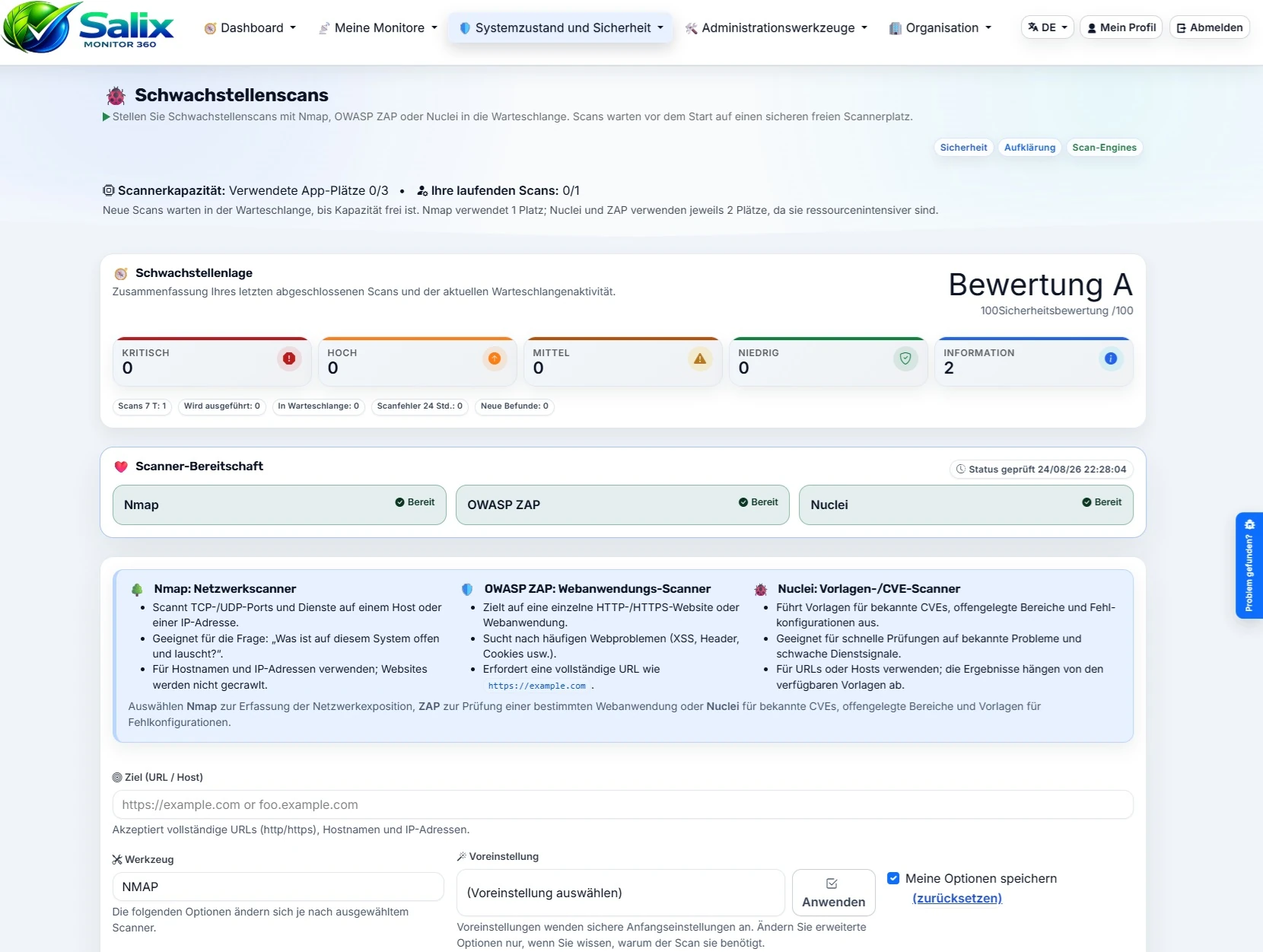Click the MITTEL warning triangle icon
This screenshot has width=1263, height=952.
point(700,358)
